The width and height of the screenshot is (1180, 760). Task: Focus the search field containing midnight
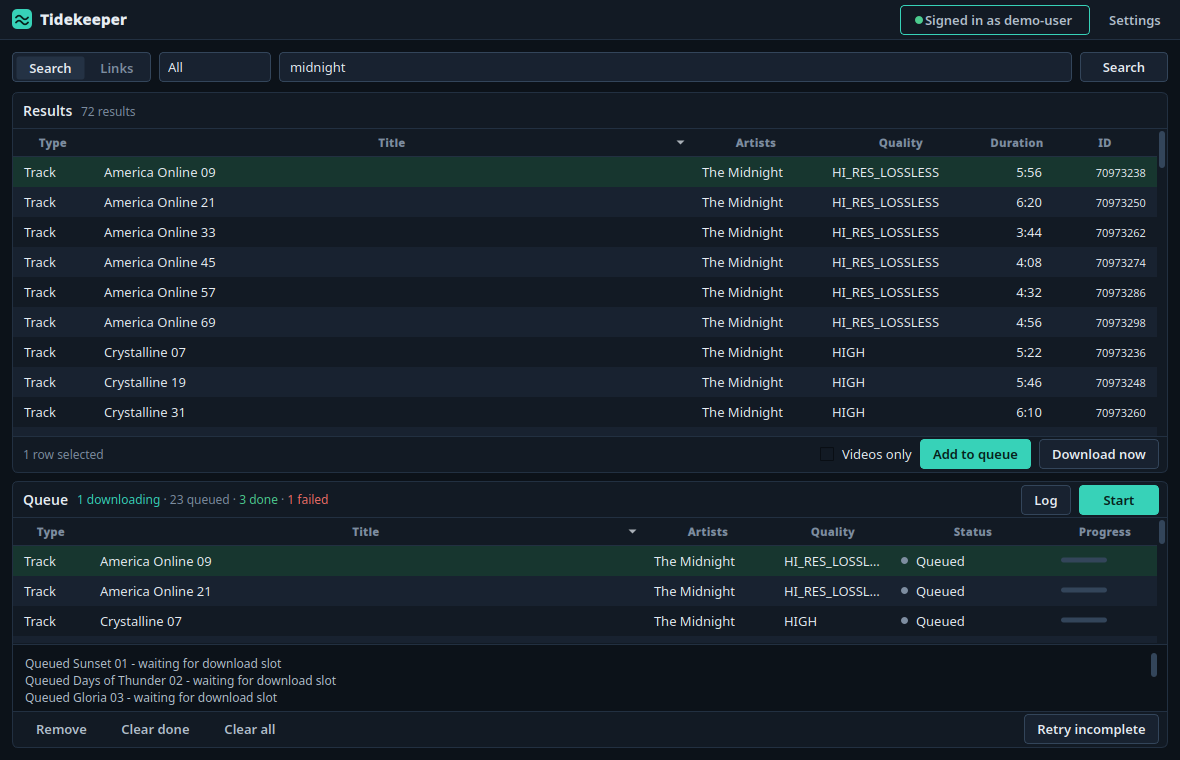click(x=675, y=67)
